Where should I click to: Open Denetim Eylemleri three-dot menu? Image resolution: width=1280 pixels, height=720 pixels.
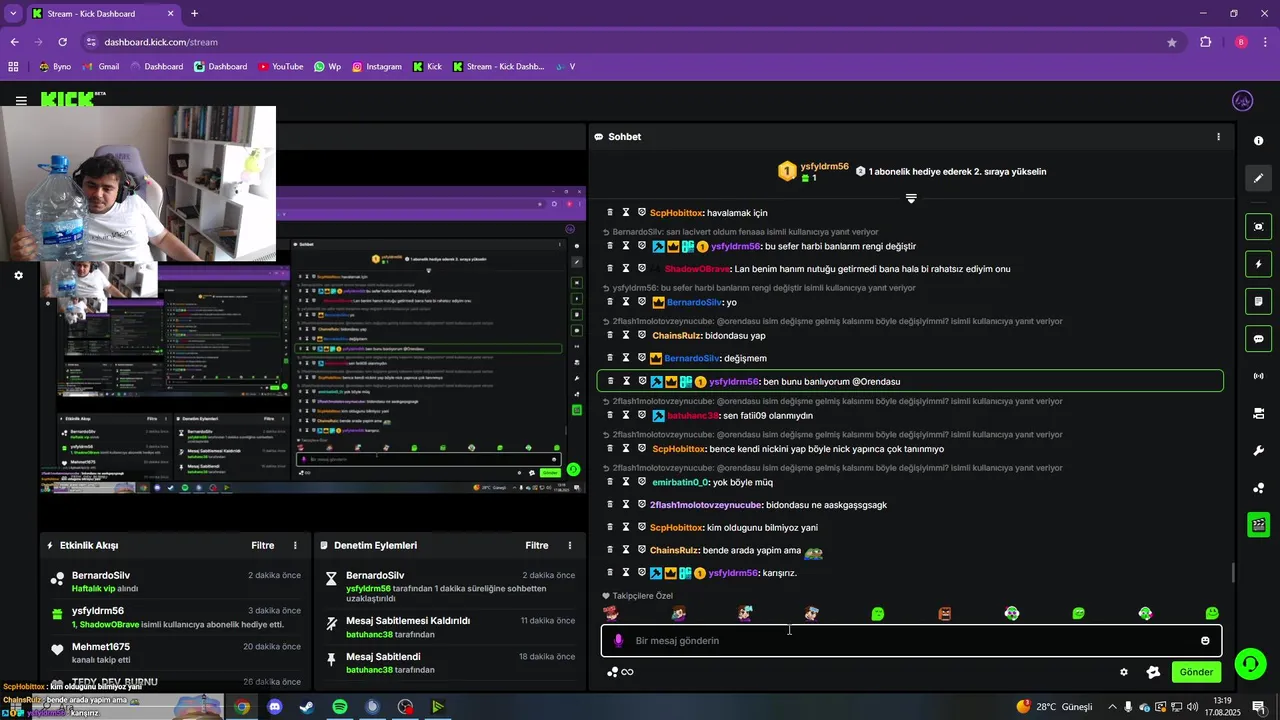(570, 546)
